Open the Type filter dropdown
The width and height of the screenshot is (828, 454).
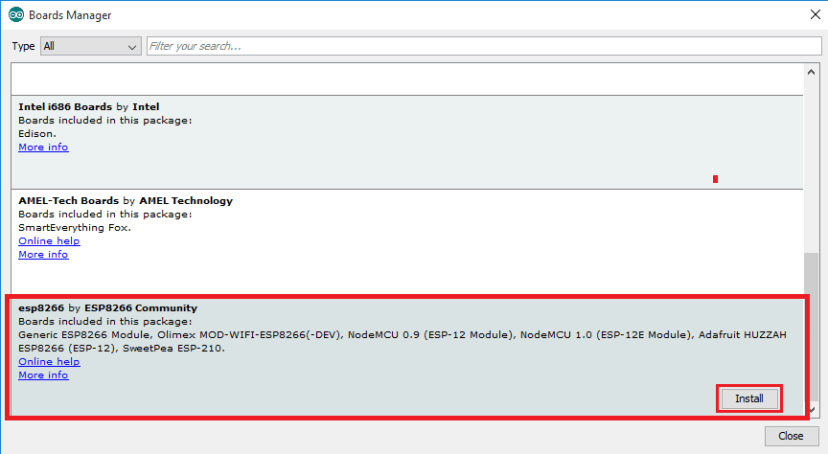pos(91,46)
